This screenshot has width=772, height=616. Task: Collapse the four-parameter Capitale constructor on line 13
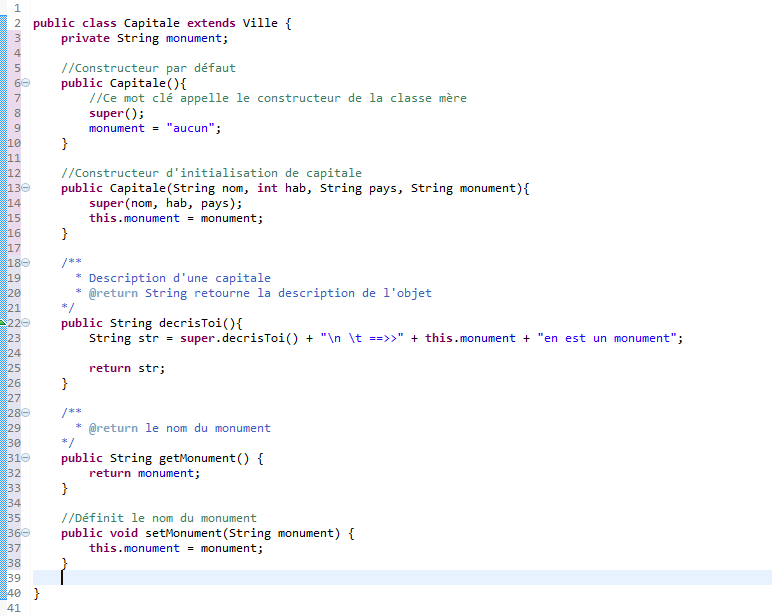tap(26, 188)
